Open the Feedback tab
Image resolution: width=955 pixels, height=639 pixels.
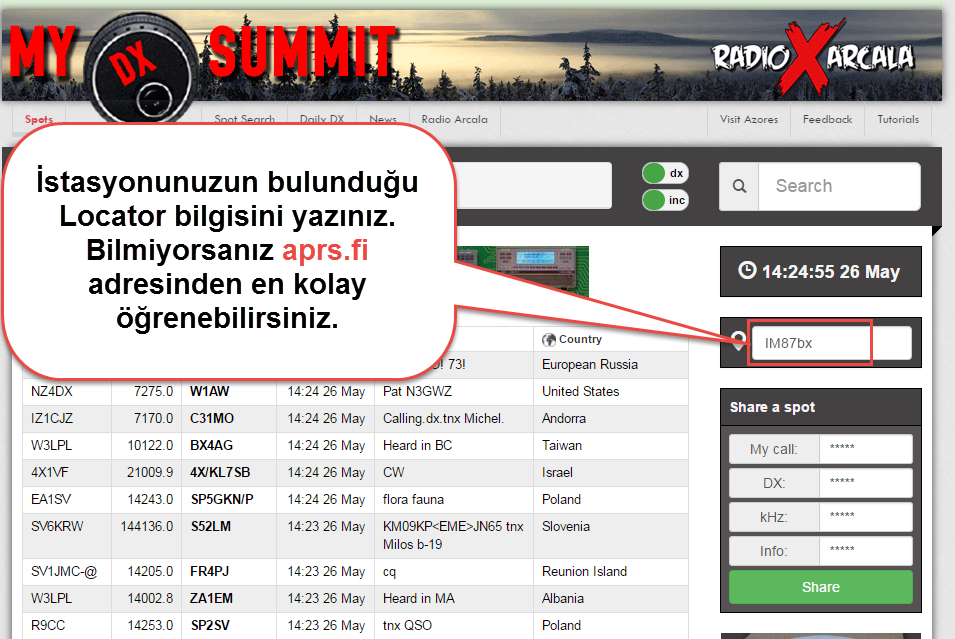pyautogui.click(x=827, y=119)
